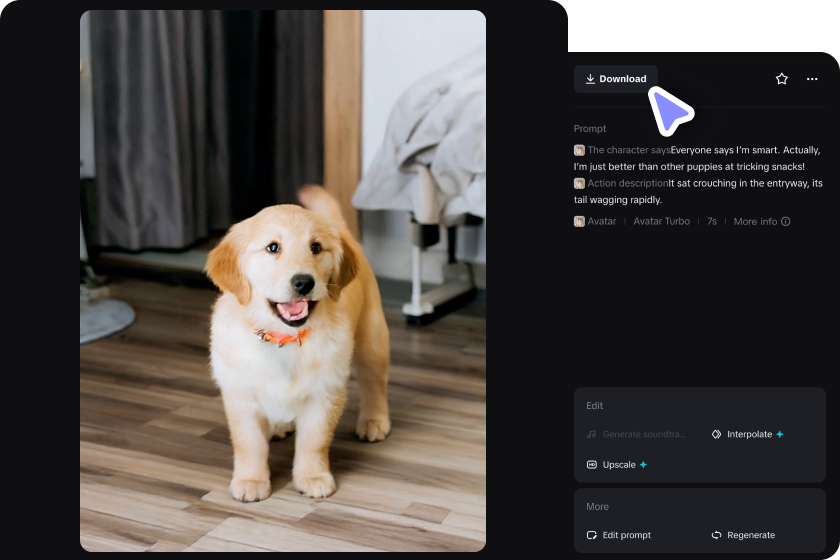Click the Download button
The width and height of the screenshot is (840, 560).
[616, 79]
